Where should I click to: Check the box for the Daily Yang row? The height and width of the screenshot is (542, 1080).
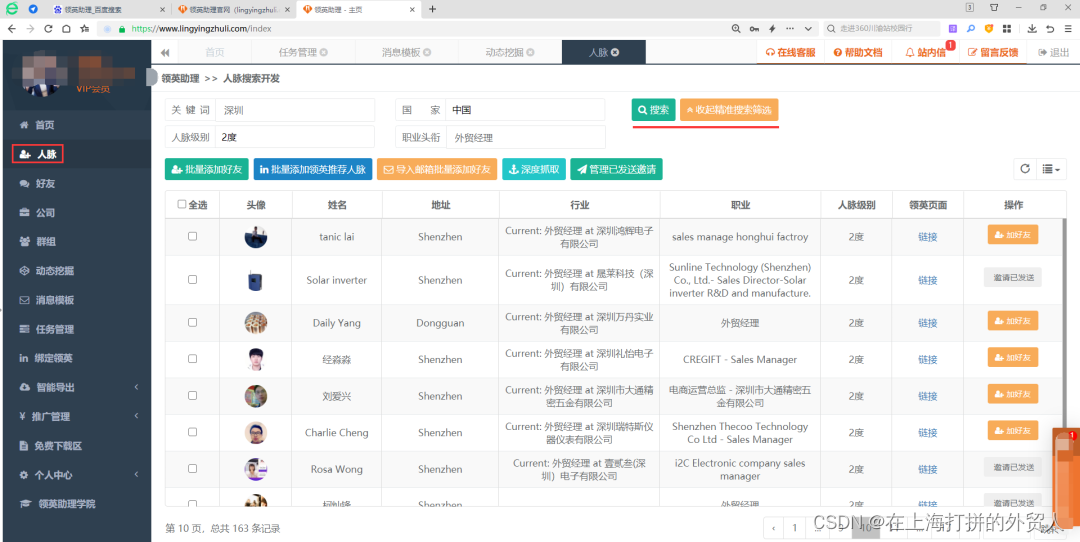[192, 322]
